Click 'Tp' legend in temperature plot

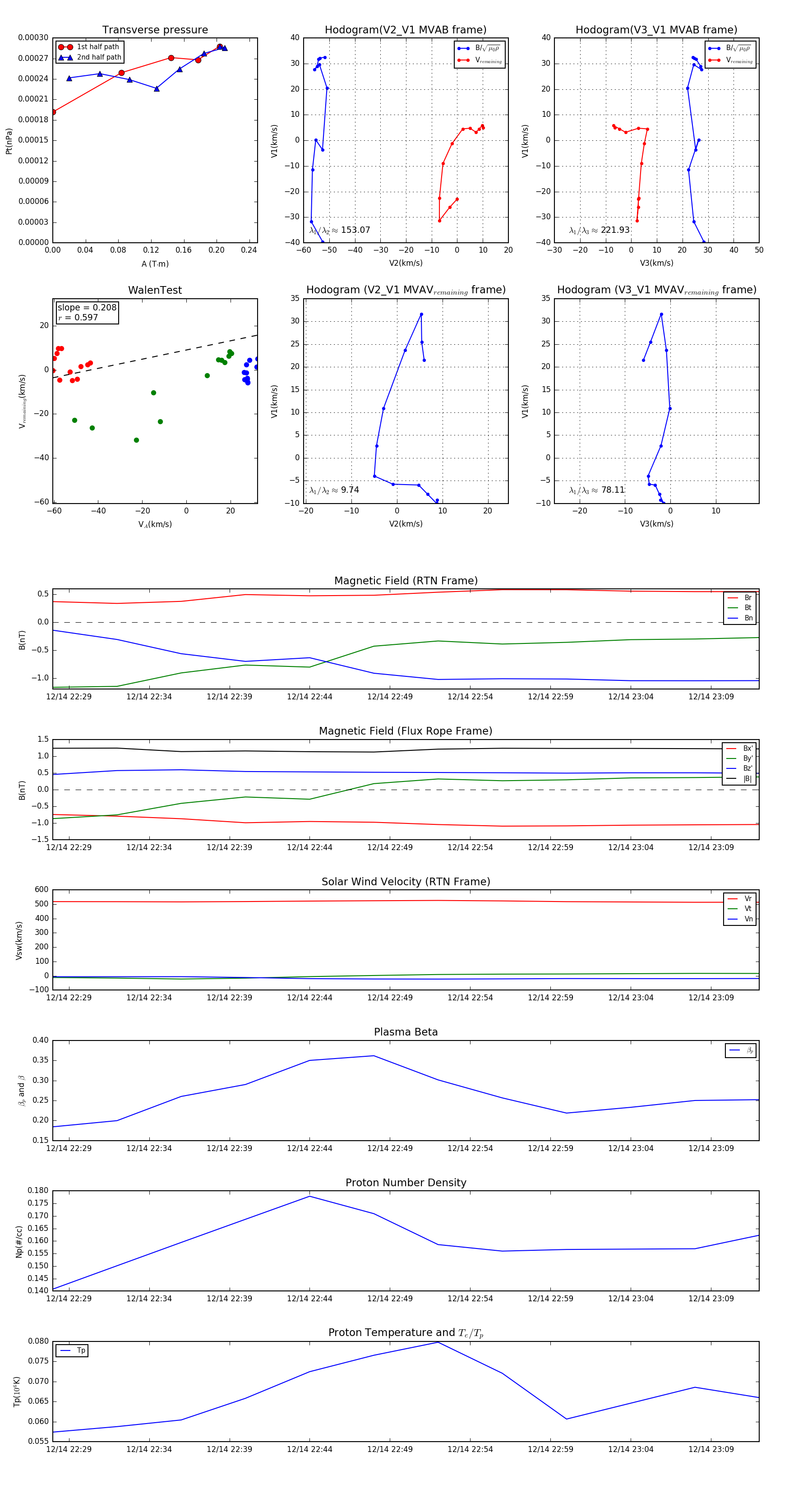[72, 1351]
